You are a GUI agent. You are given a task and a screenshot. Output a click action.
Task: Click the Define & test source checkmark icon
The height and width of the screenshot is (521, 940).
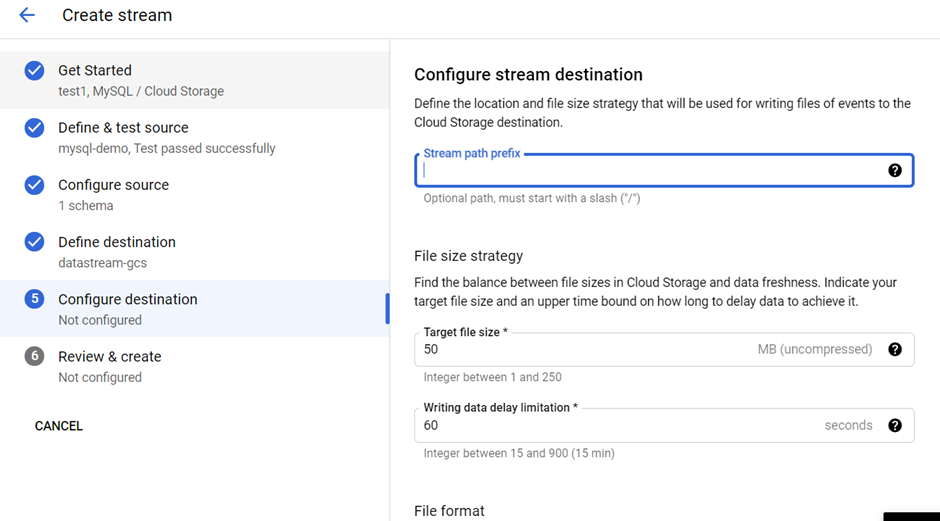34,128
